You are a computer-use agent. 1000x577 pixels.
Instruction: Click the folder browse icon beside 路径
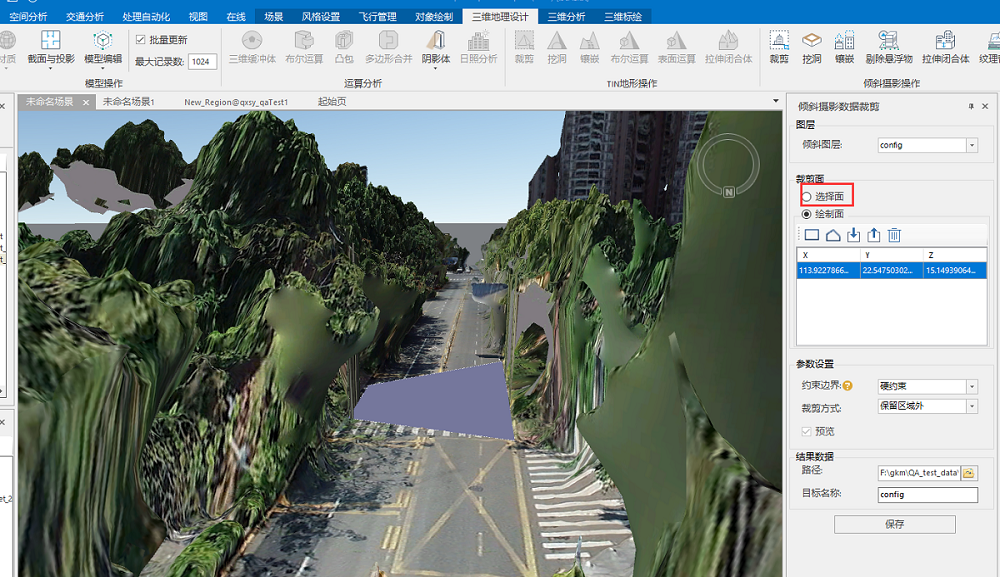(969, 472)
